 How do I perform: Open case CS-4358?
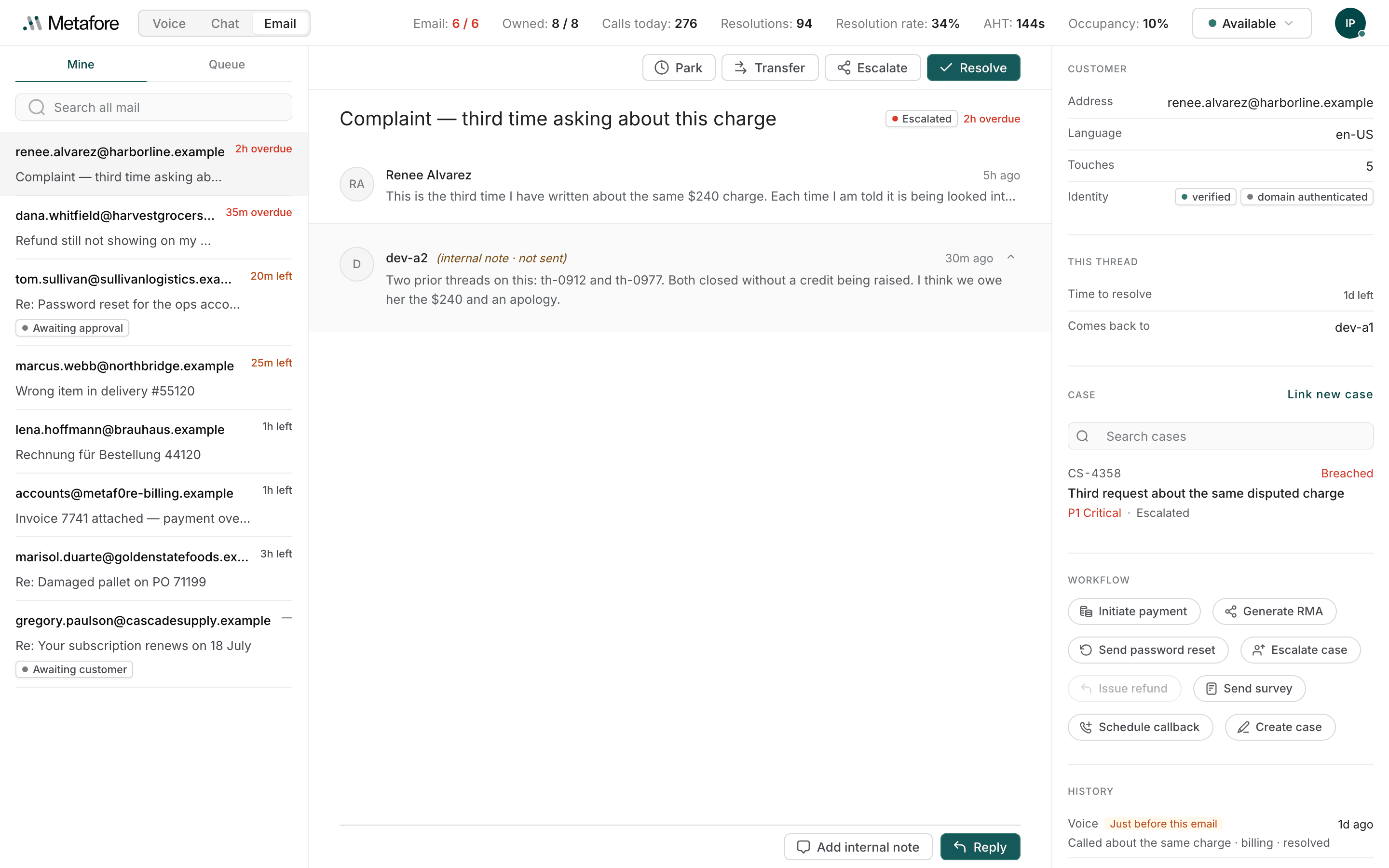point(1220,493)
